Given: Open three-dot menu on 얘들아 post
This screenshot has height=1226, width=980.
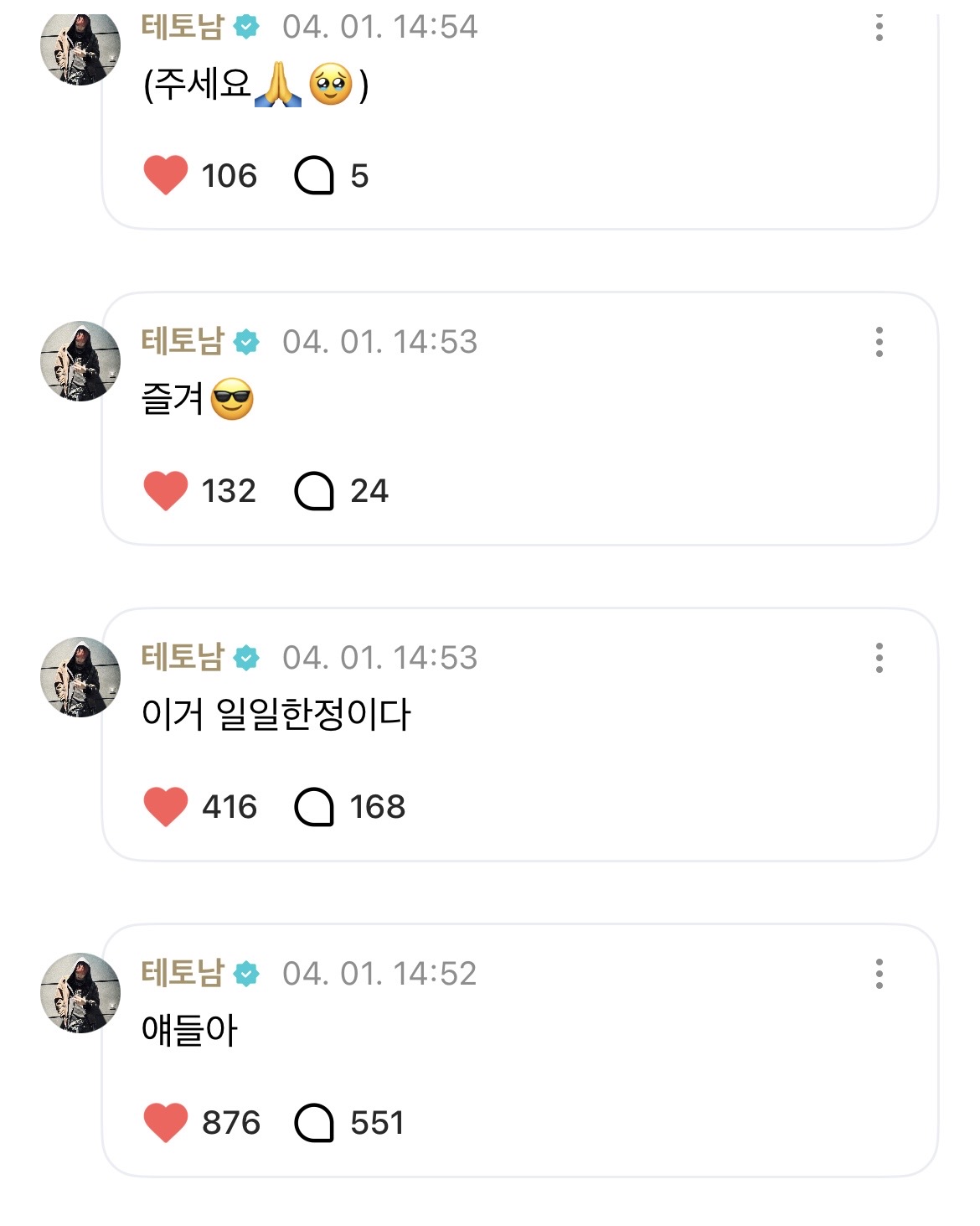Looking at the screenshot, I should [x=879, y=974].
